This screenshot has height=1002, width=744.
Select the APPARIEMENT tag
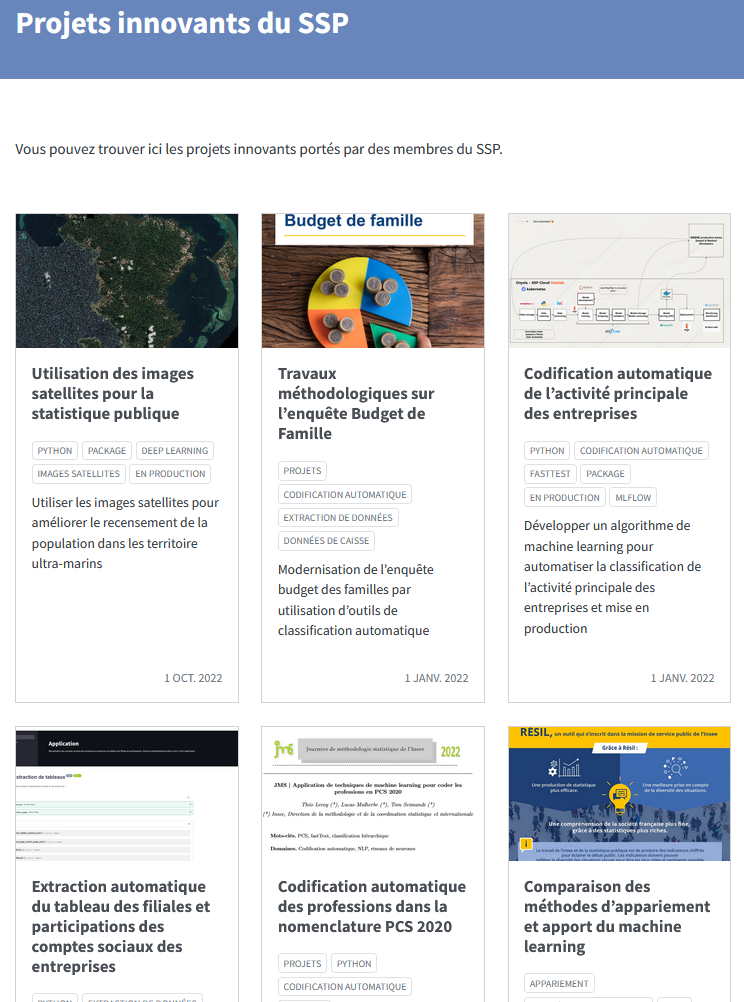tap(559, 984)
